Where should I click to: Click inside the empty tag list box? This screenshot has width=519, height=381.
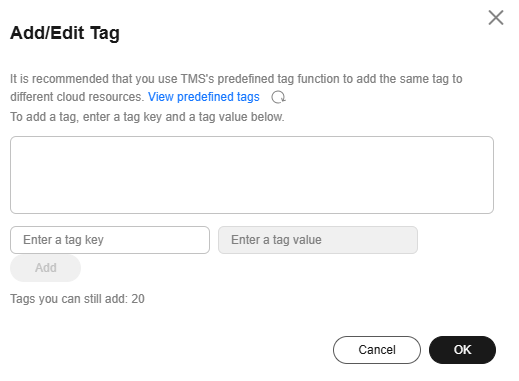252,175
